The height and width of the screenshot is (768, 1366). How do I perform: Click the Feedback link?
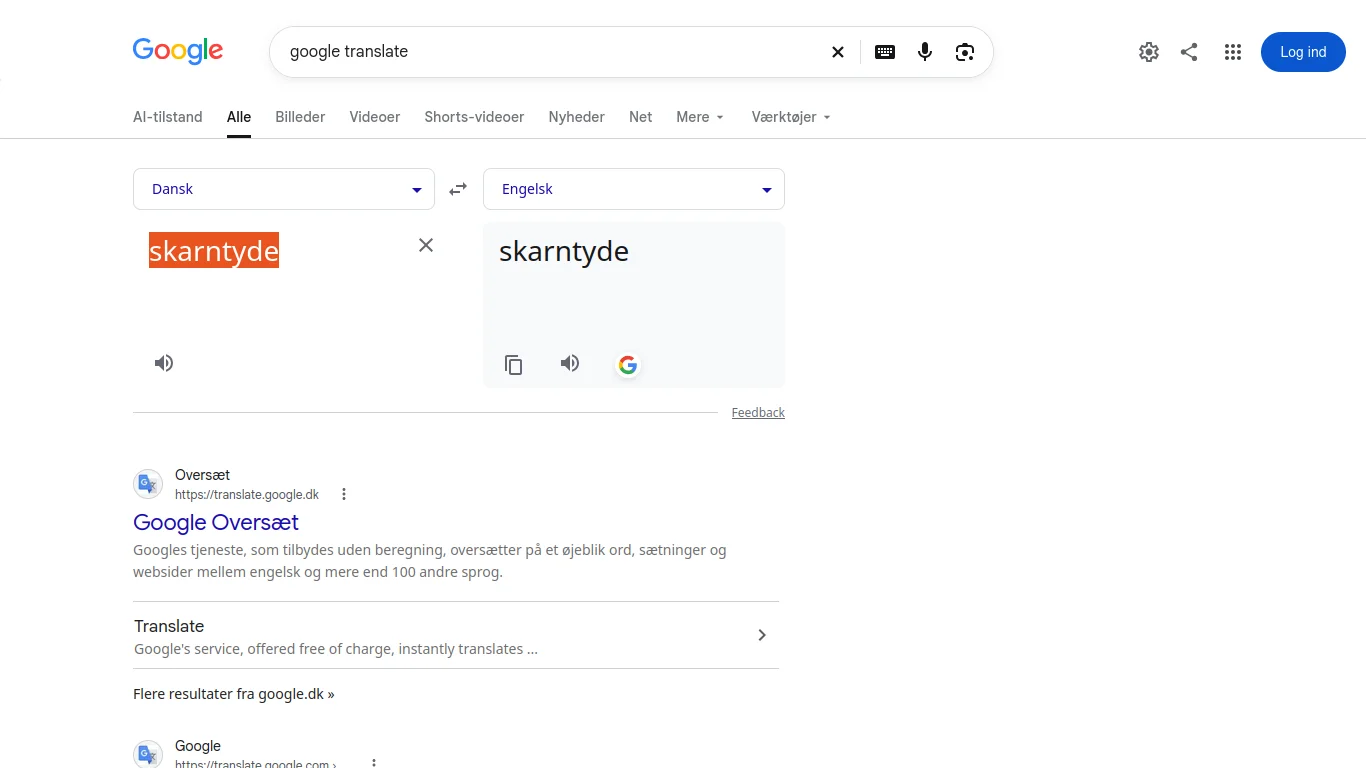pyautogui.click(x=758, y=413)
